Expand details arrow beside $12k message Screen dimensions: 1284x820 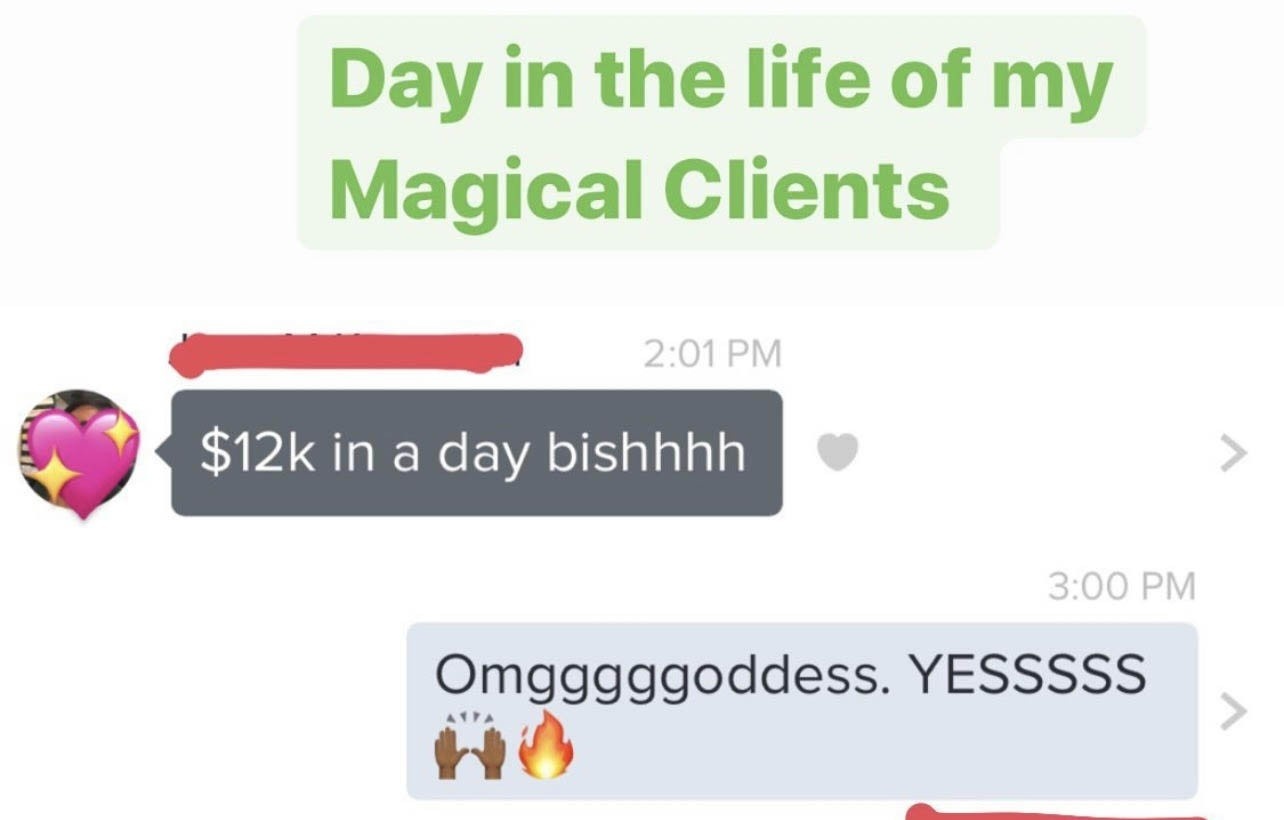(1234, 454)
